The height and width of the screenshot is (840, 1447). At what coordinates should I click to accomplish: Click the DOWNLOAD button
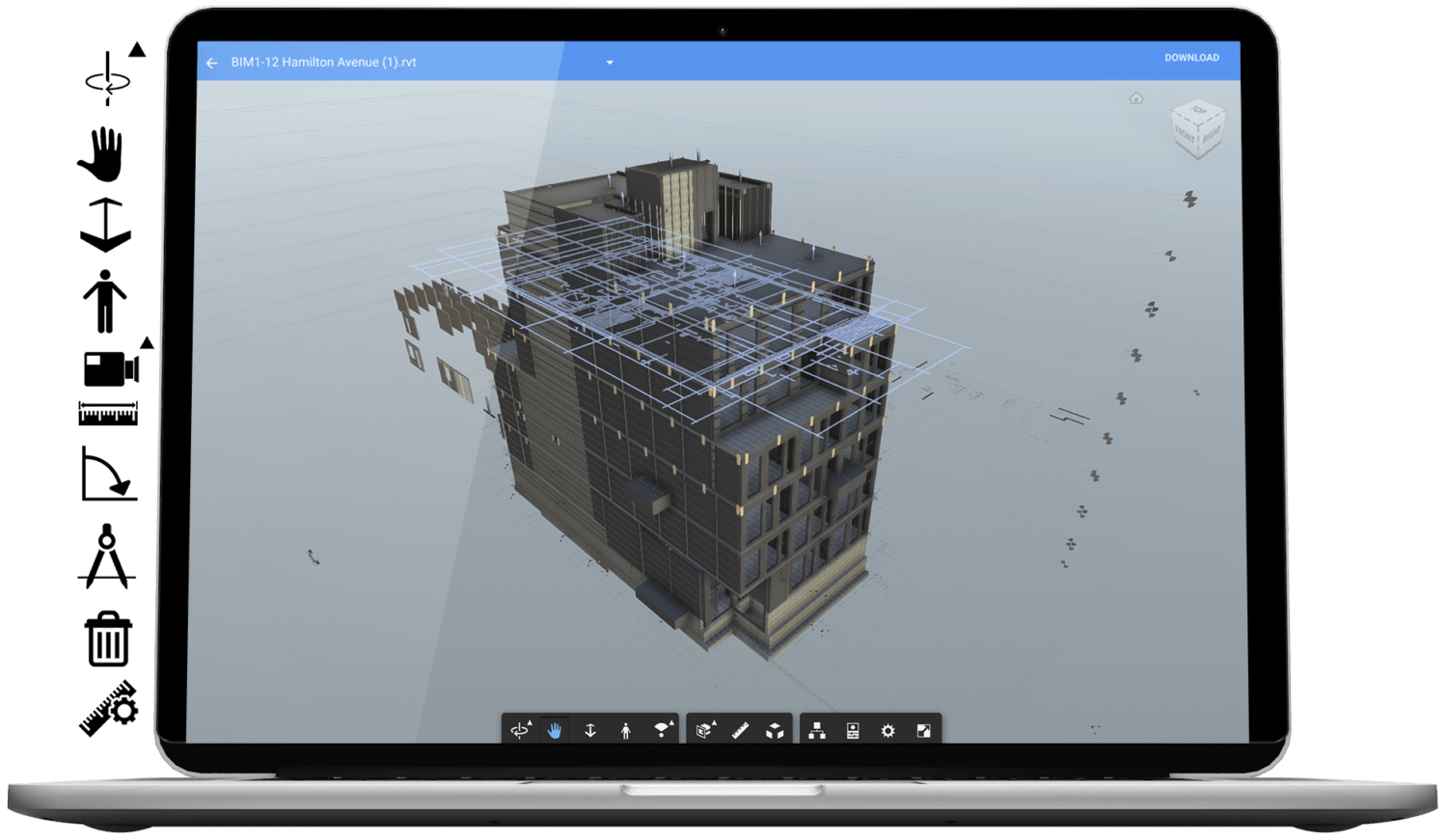tap(1191, 58)
